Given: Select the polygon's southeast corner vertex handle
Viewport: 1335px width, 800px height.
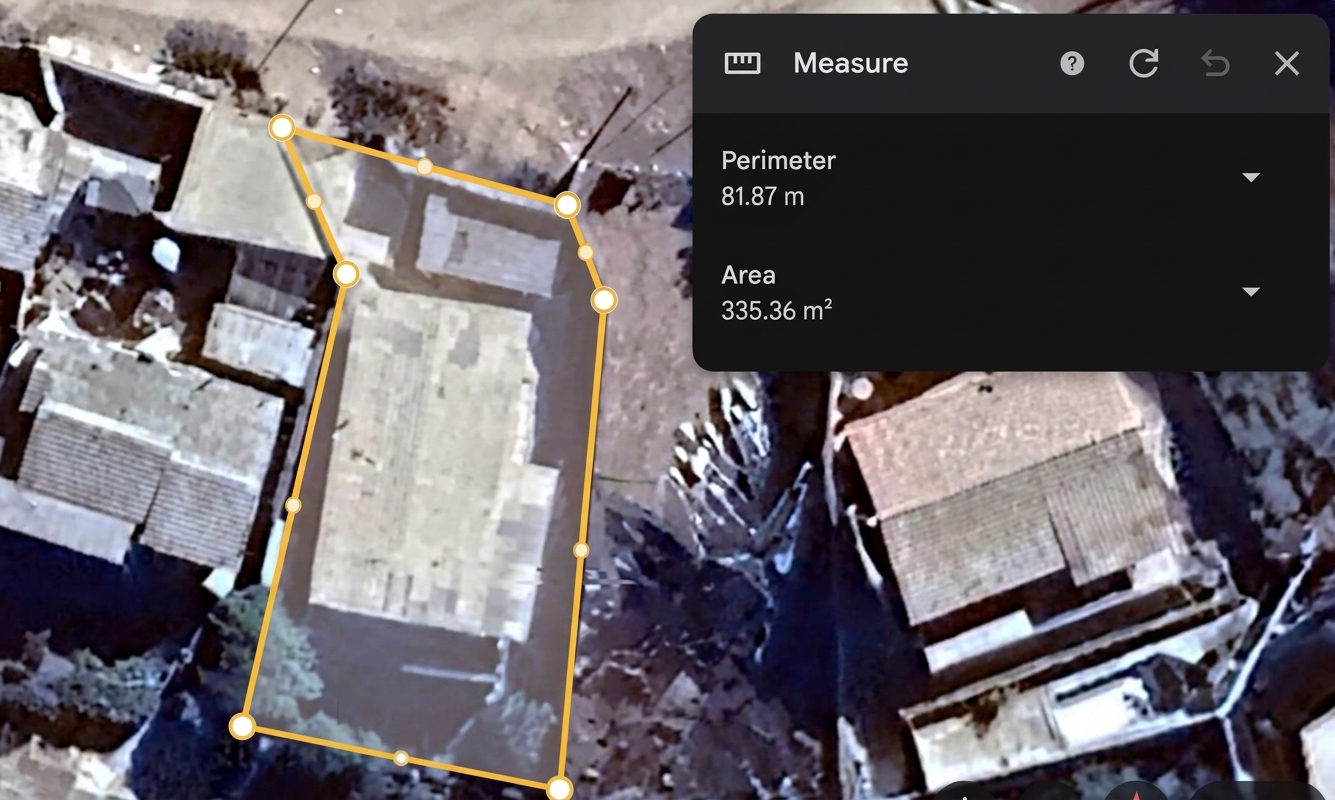Looking at the screenshot, I should click(x=559, y=788).
